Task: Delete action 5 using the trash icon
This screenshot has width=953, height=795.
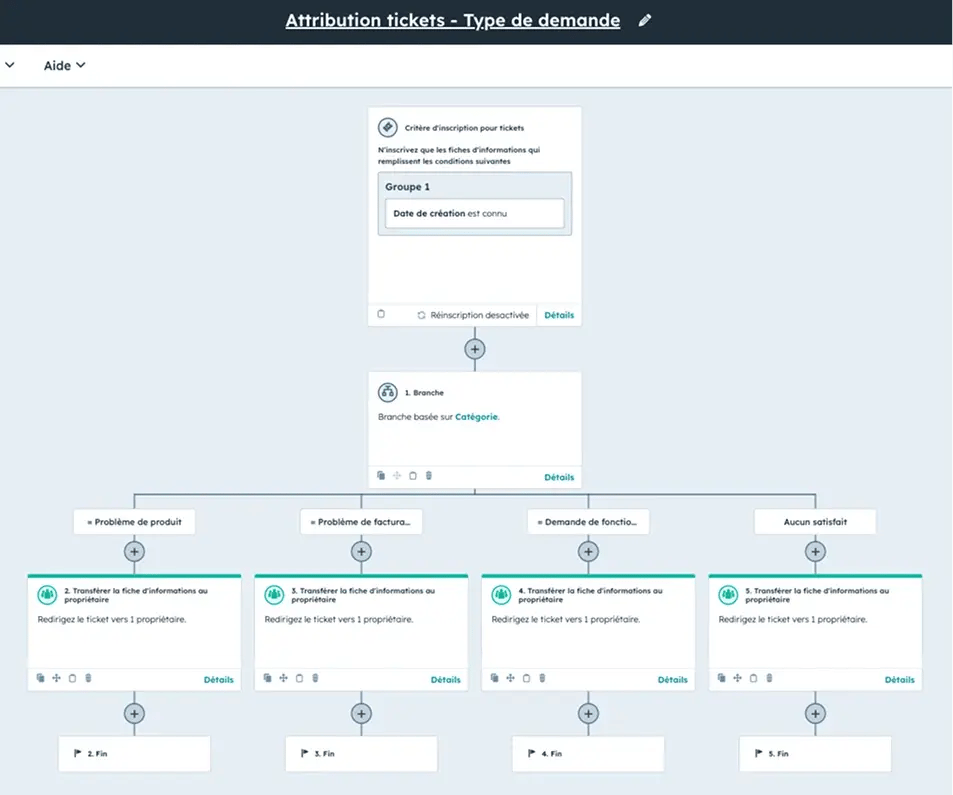Action: tap(769, 678)
